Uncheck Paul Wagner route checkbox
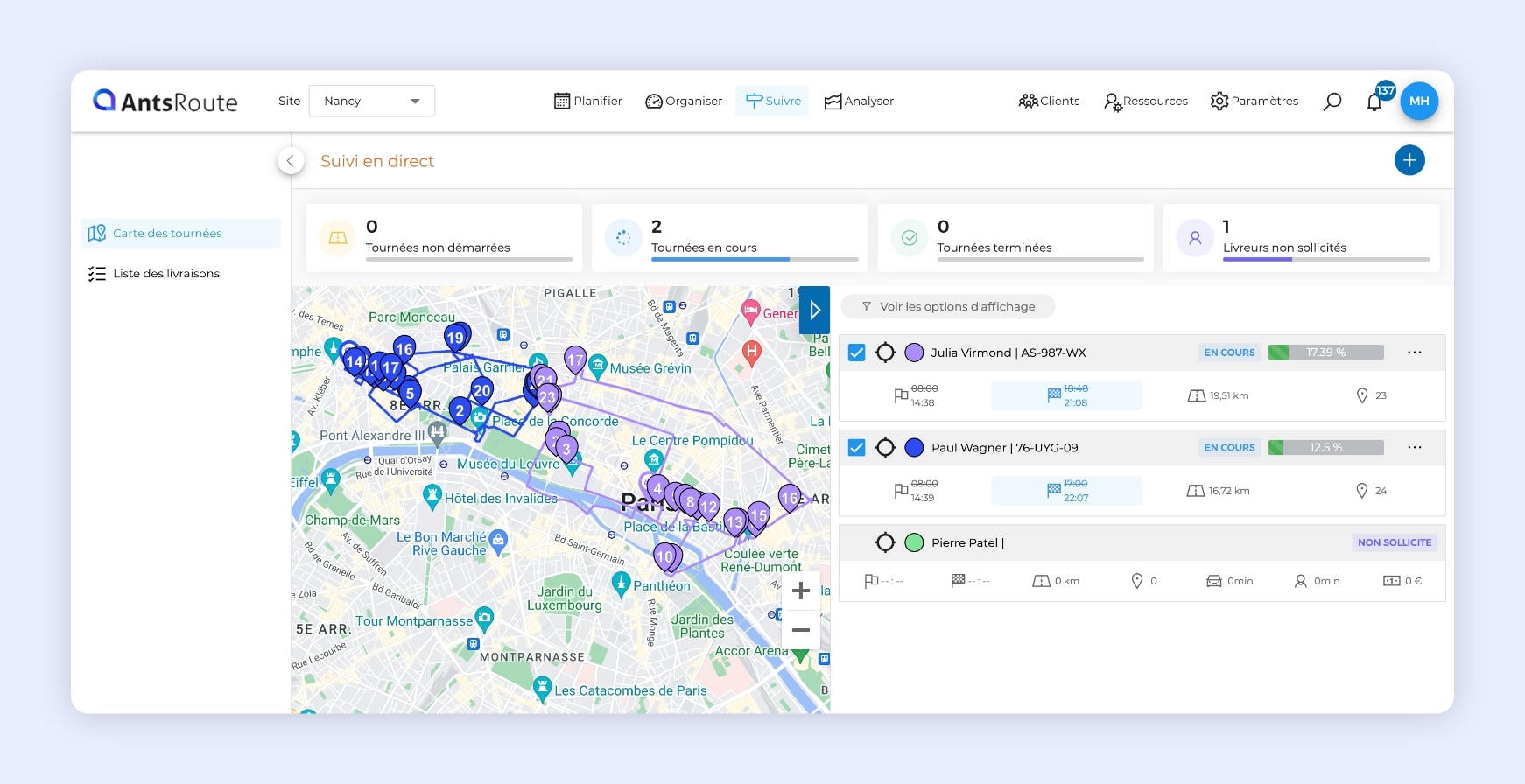Screen dimensions: 1525x784 click(x=857, y=448)
